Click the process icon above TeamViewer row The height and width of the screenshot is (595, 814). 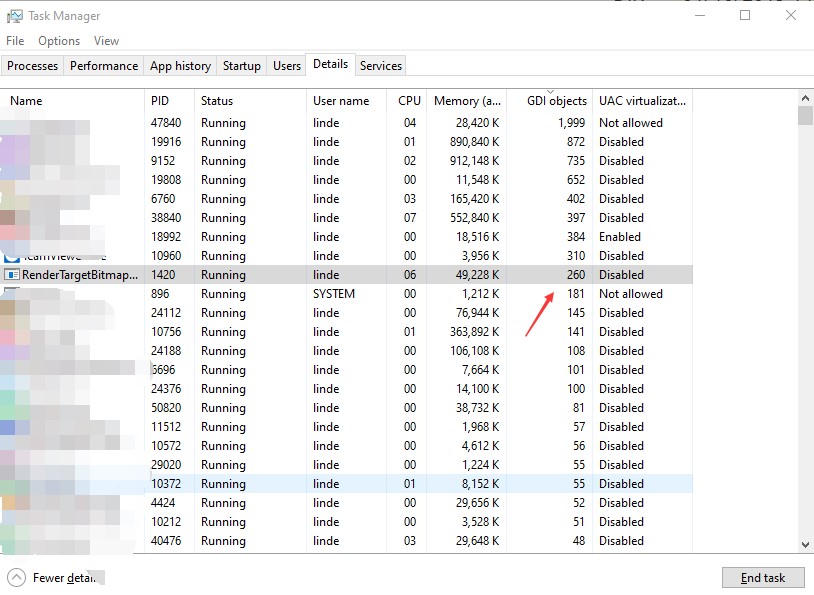(12, 236)
